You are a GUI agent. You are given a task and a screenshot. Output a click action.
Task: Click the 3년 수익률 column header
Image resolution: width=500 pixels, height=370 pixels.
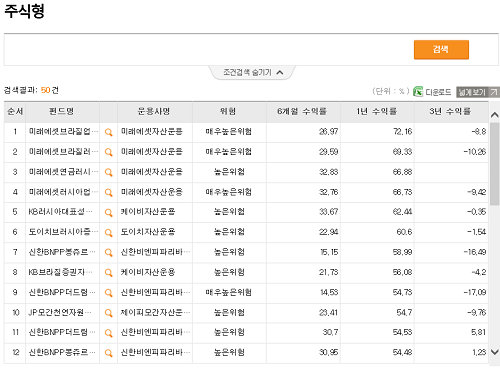pos(451,112)
